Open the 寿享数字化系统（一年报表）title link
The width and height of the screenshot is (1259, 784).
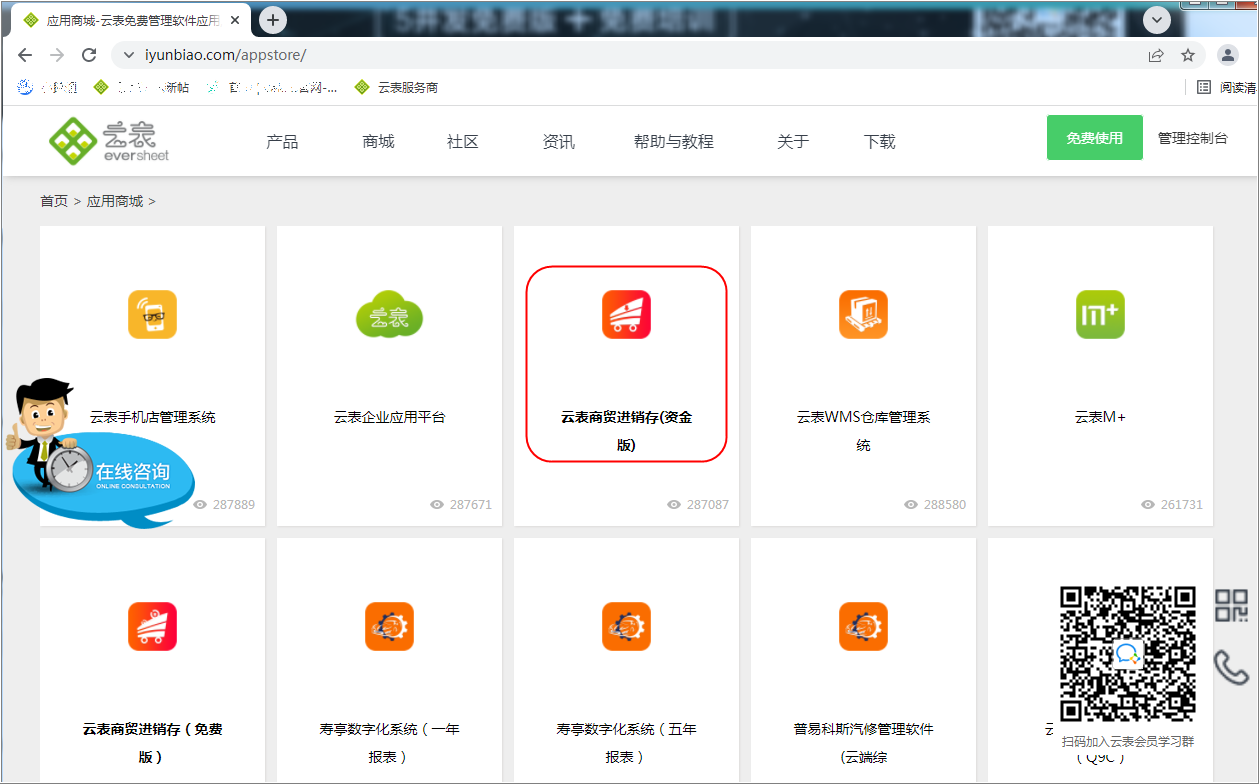[x=389, y=743]
